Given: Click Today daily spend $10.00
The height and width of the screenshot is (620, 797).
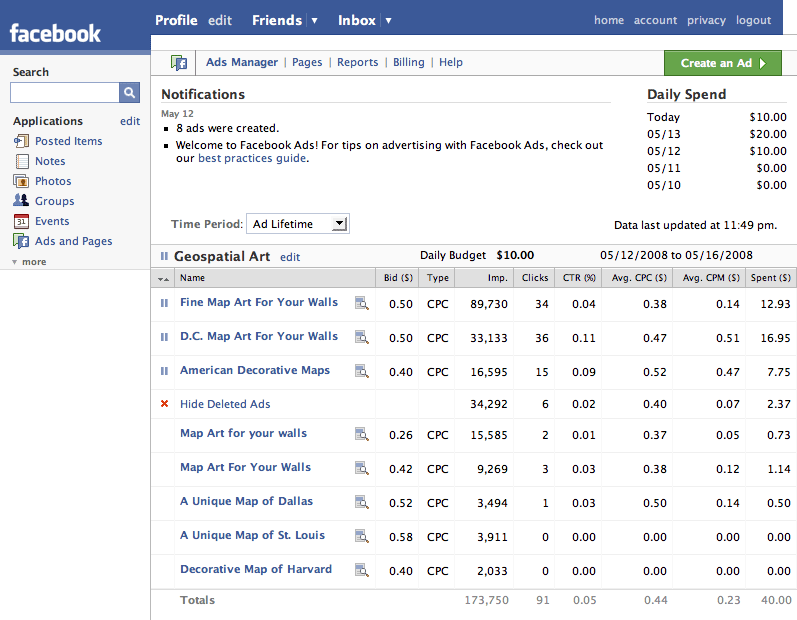Looking at the screenshot, I should pyautogui.click(x=768, y=117).
